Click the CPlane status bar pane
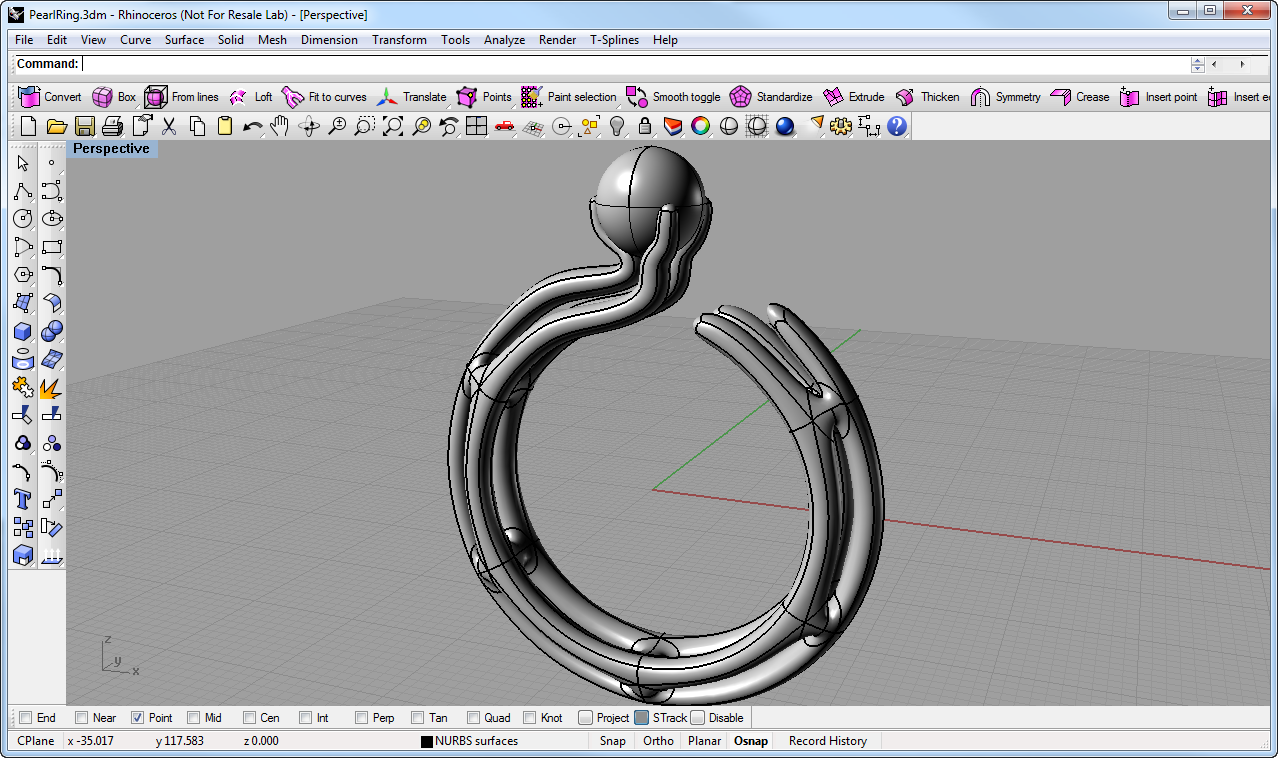1278x758 pixels. 36,741
